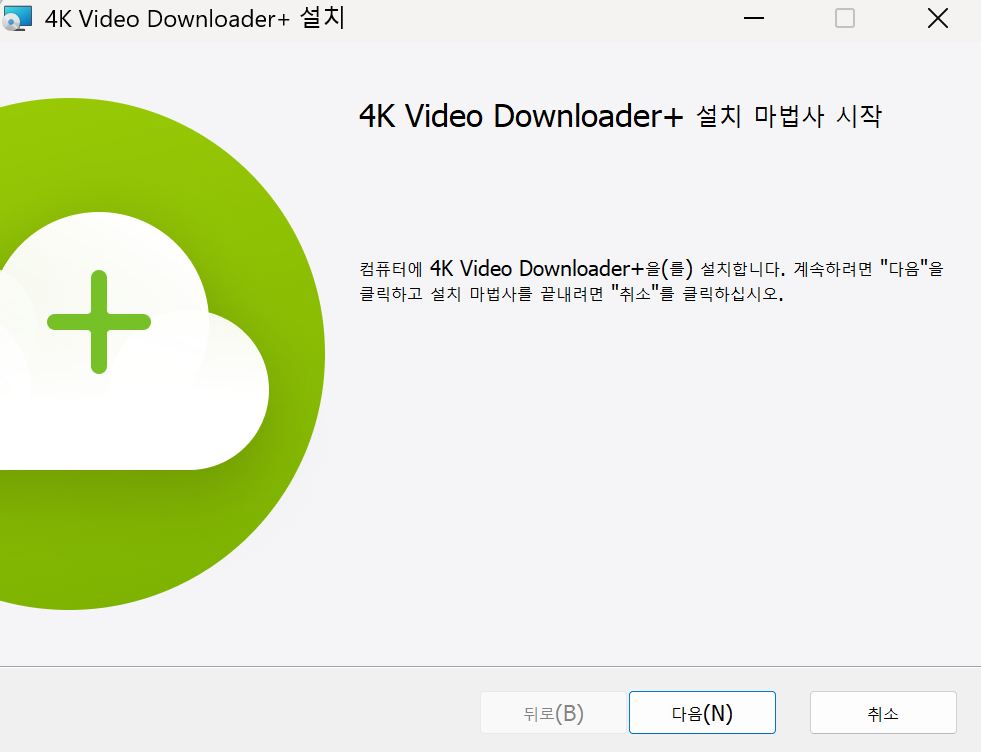
Task: Click the maximize box in the title bar
Action: click(845, 18)
